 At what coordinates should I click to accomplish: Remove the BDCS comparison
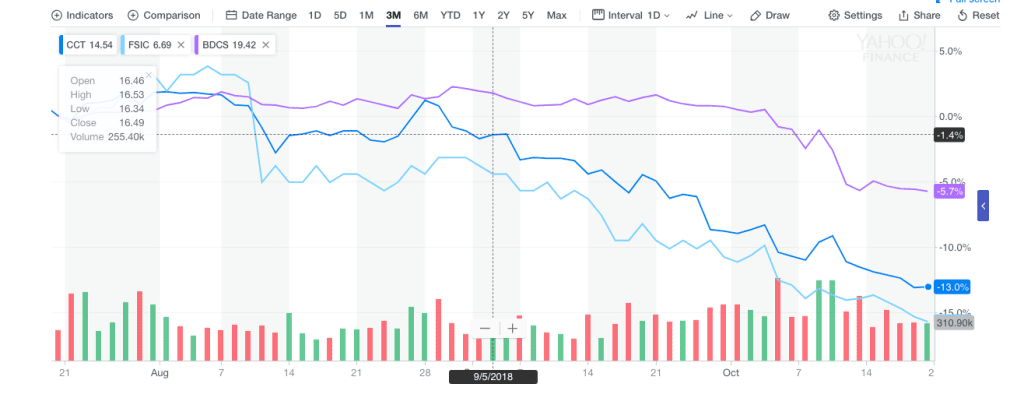tap(265, 44)
